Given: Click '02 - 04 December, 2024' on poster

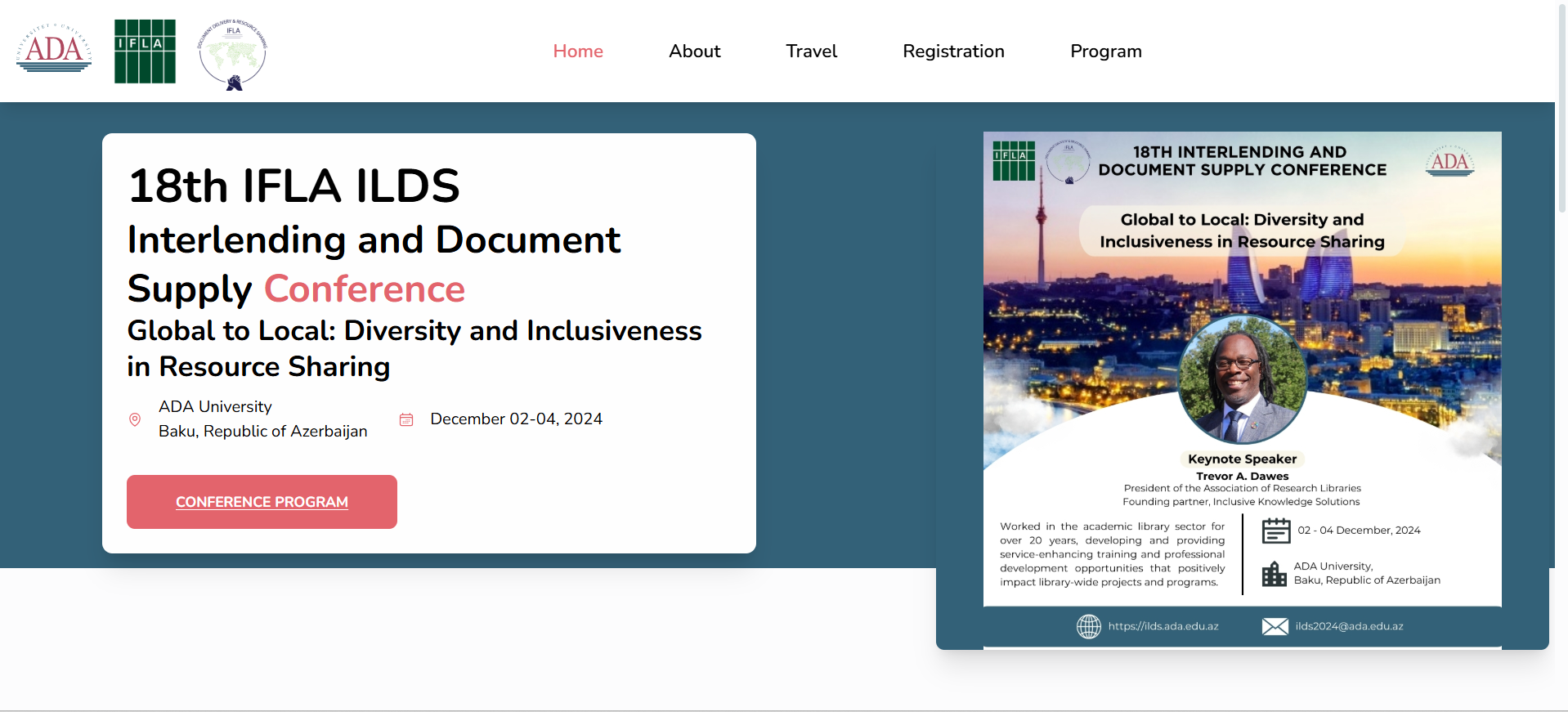Looking at the screenshot, I should point(1360,530).
